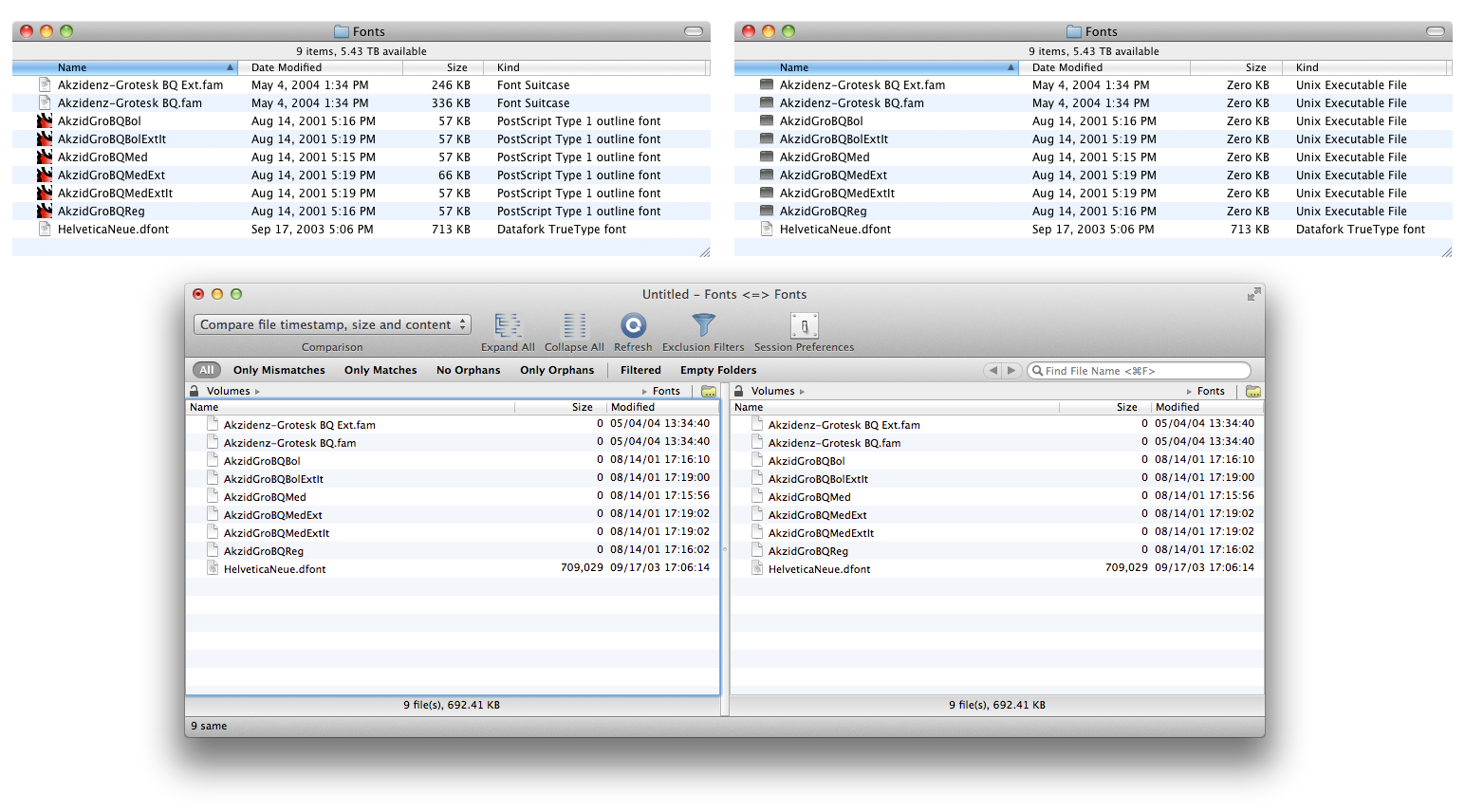1465x812 pixels.
Task: Open Fonts path segment in right comparison pane
Action: pyautogui.click(x=1211, y=391)
